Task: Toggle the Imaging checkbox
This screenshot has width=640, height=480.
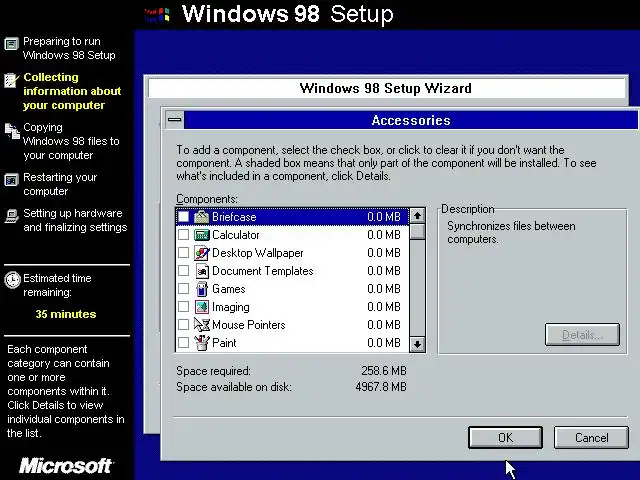Action: point(183,307)
